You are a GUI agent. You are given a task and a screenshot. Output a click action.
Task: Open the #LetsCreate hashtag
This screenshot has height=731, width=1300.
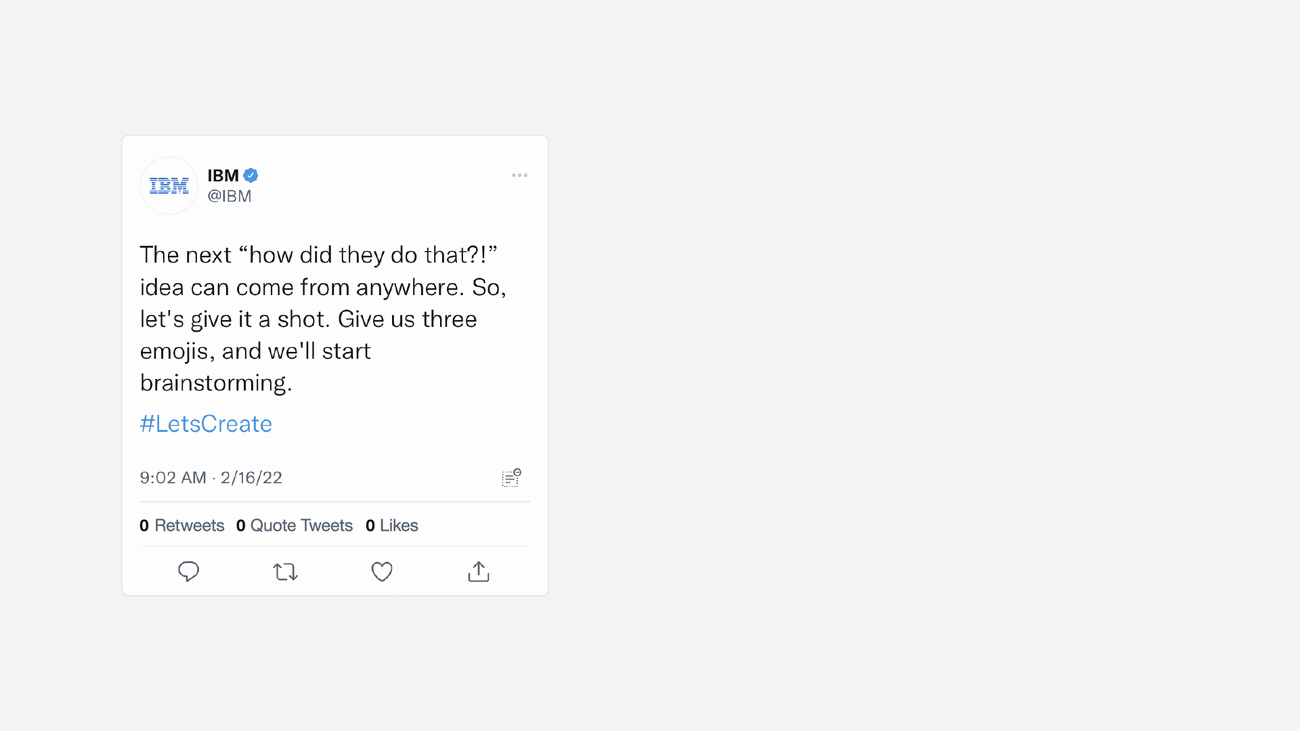click(206, 423)
